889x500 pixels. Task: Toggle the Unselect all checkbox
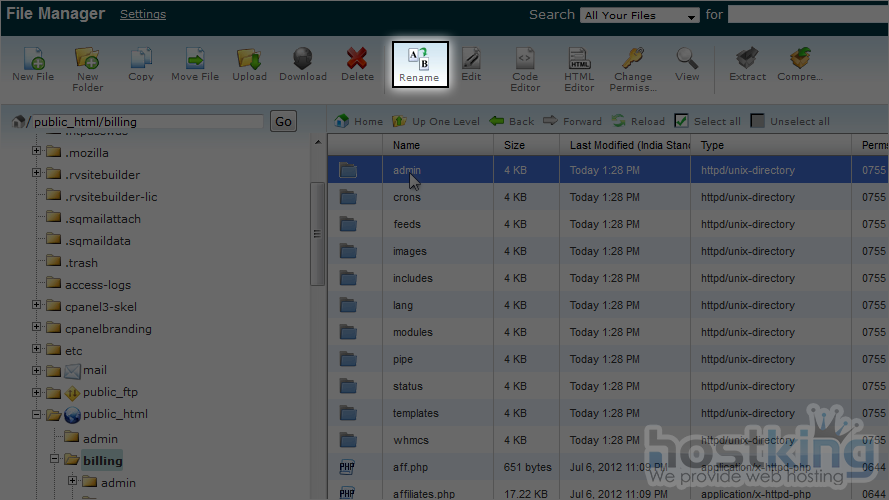pyautogui.click(x=757, y=121)
